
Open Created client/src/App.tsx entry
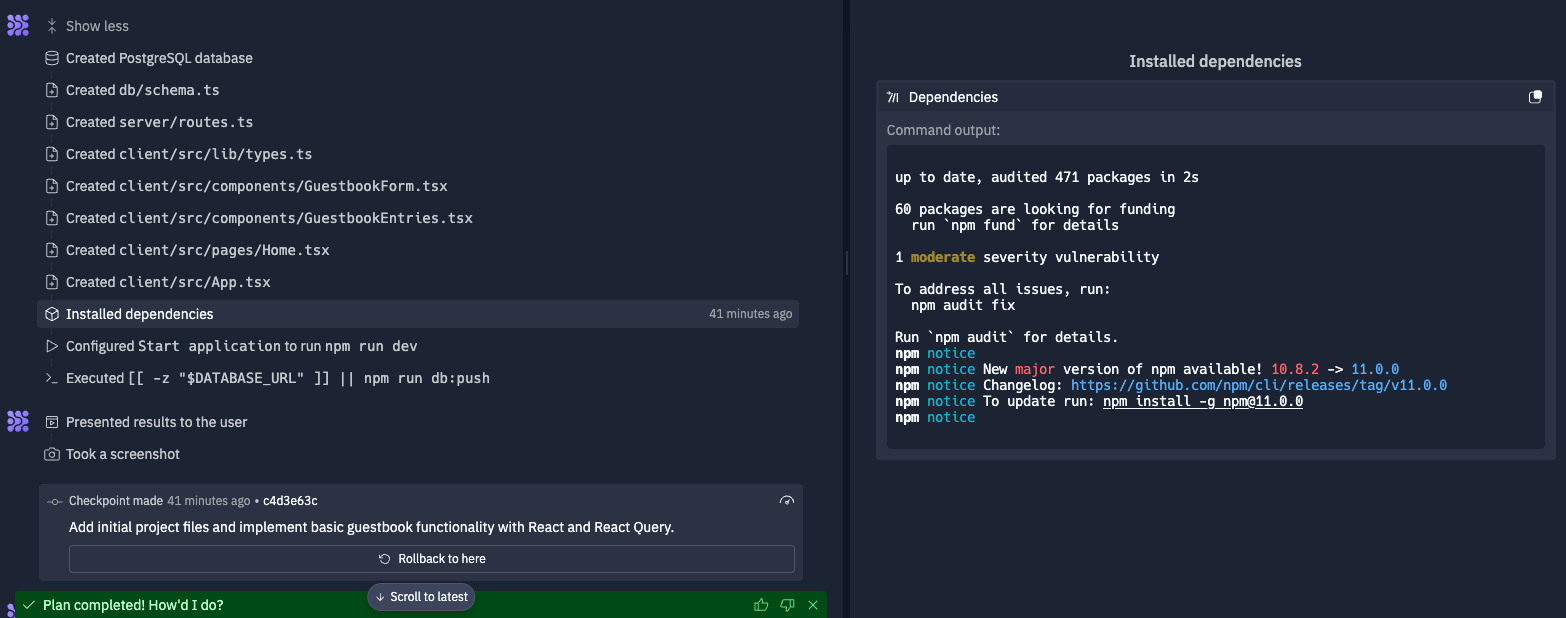tap(168, 282)
